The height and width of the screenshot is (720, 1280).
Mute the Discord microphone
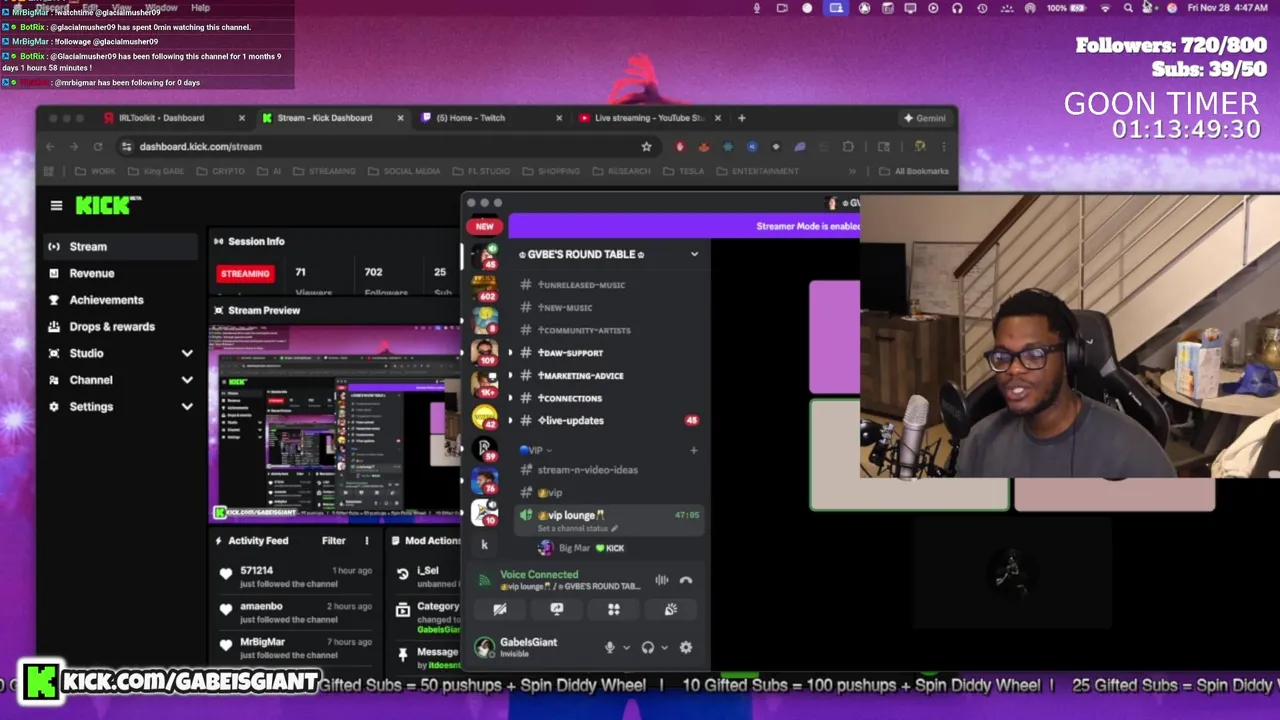[x=609, y=648]
